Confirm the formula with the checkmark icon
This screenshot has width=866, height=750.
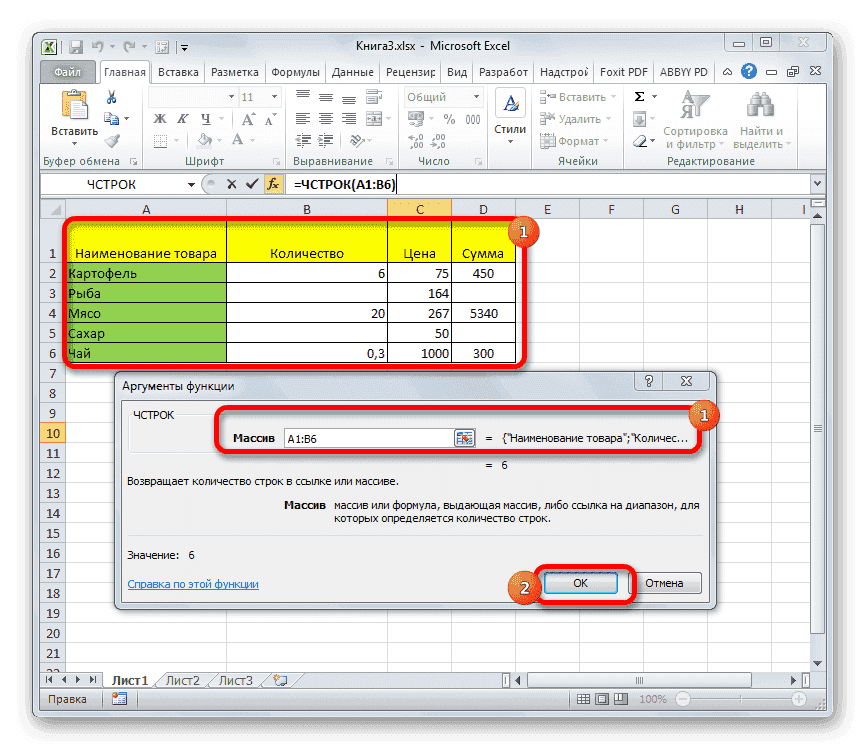tap(251, 184)
